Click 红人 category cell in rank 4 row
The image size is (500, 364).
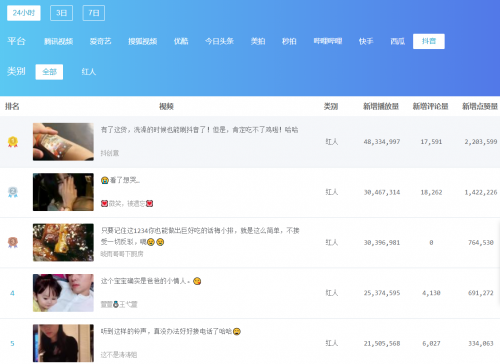tap(332, 293)
